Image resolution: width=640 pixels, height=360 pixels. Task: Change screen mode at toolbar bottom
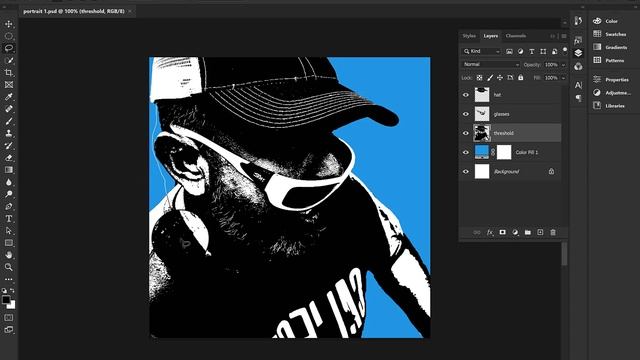click(9, 329)
